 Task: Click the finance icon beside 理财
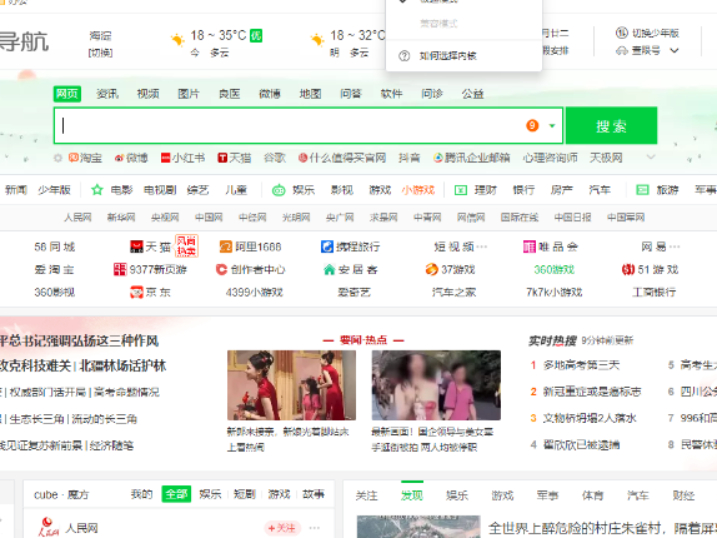460,190
